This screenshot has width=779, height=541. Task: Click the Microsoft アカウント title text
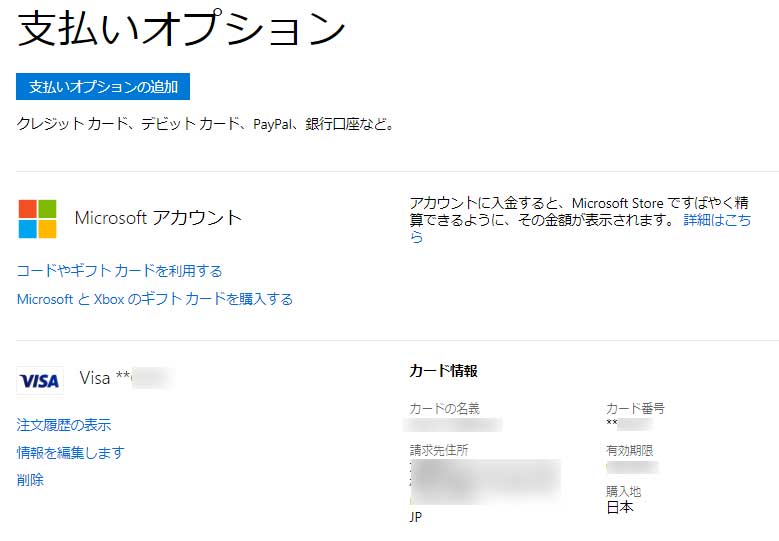click(158, 218)
